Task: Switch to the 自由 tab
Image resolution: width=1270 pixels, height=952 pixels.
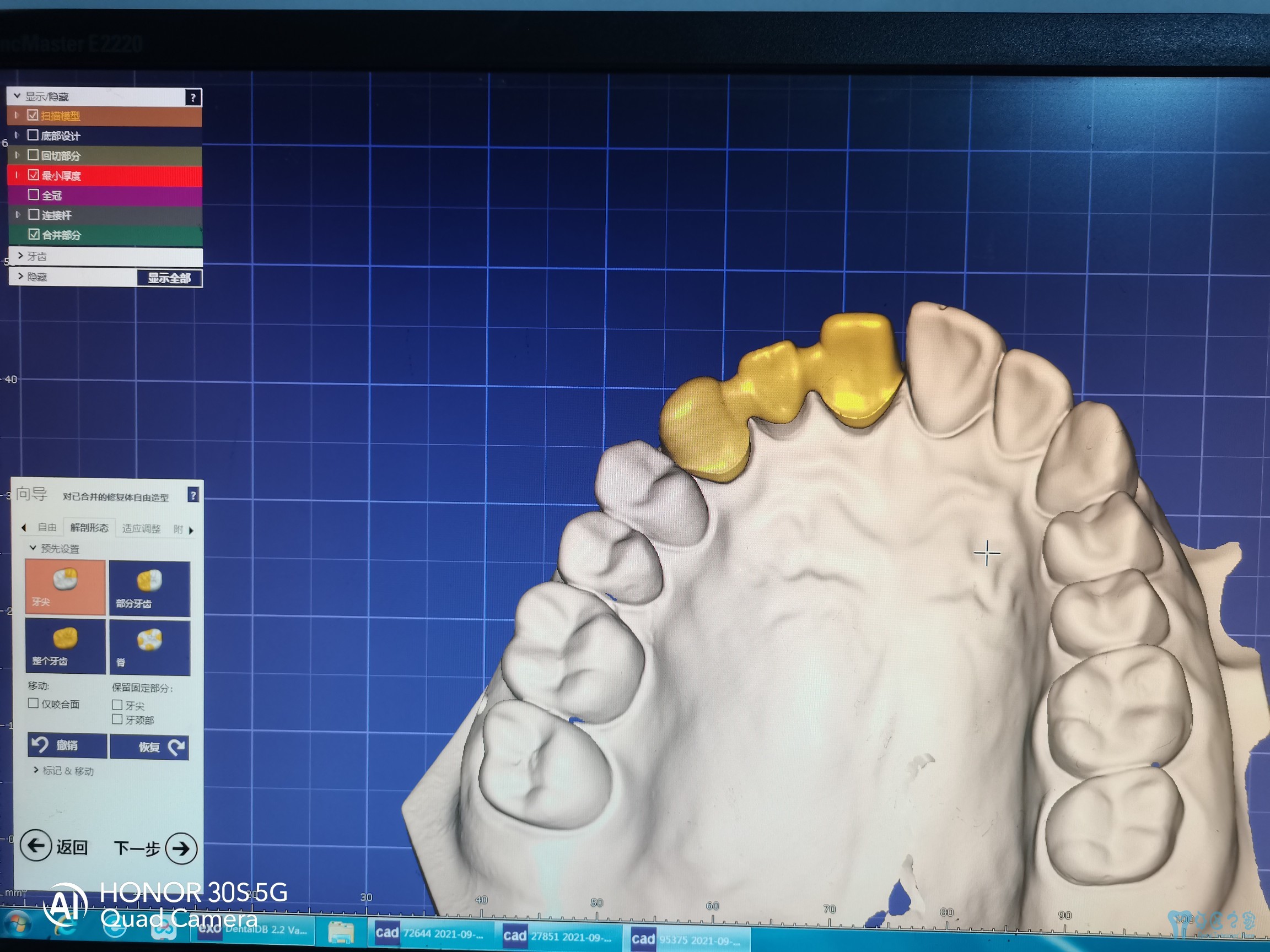Action: coord(47,527)
